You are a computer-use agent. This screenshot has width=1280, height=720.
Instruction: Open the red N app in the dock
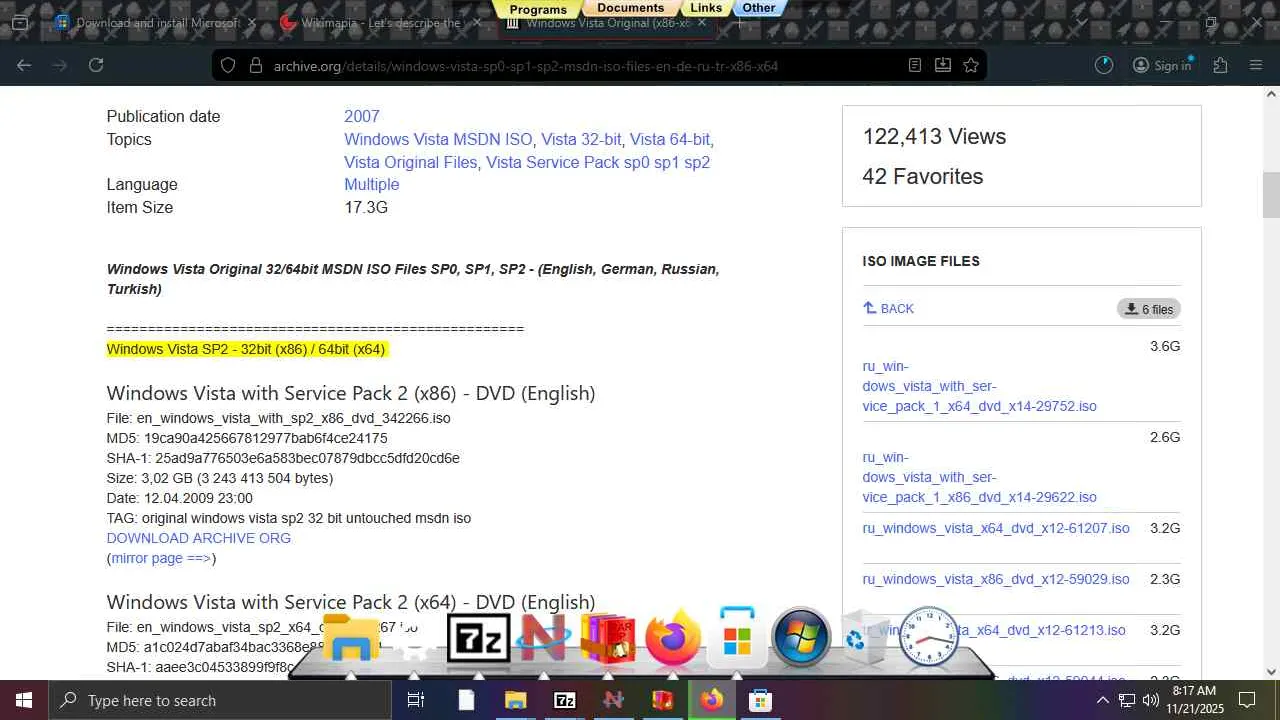(544, 638)
